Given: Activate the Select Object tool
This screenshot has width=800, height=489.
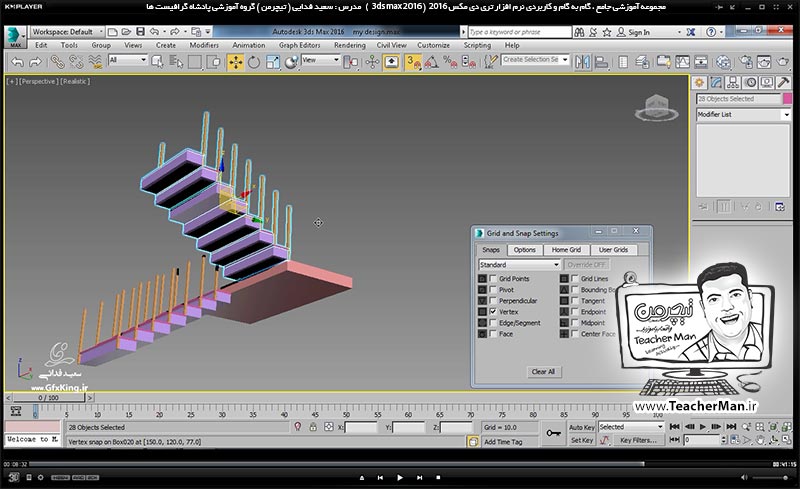Looking at the screenshot, I should click(x=158, y=62).
